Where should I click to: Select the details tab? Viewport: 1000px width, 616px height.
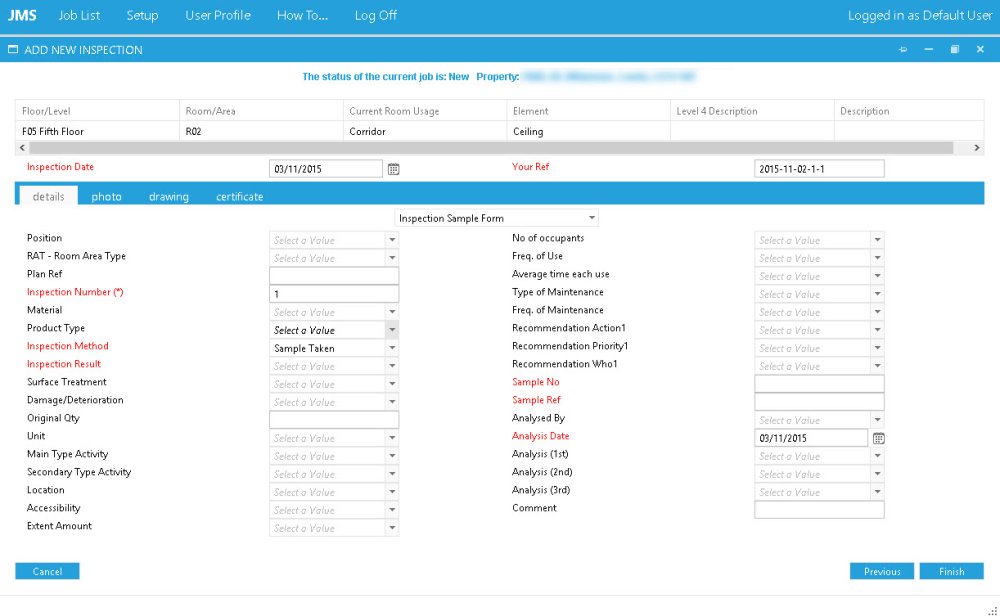48,196
